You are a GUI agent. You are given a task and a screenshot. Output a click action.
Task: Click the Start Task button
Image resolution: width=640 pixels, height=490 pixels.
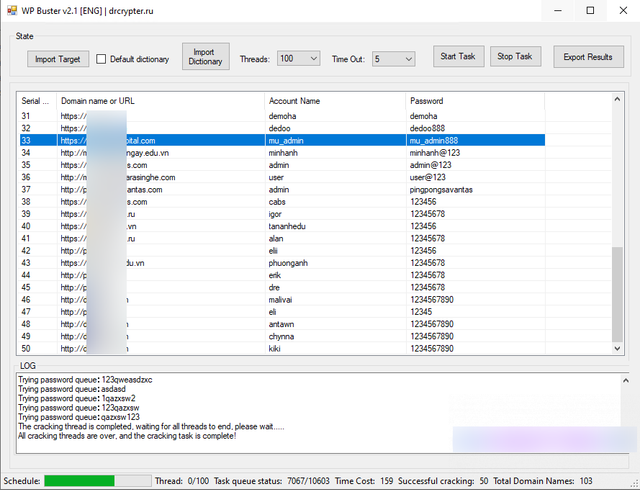(458, 57)
